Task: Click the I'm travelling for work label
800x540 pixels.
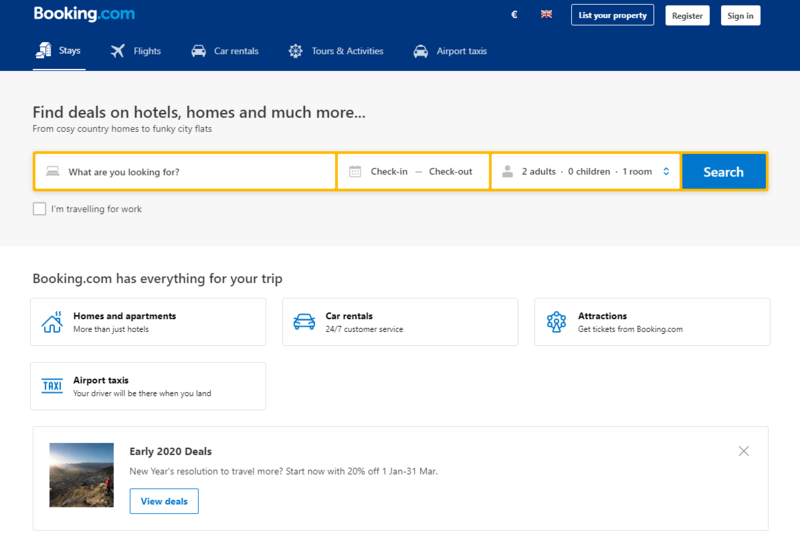Action: tap(96, 209)
